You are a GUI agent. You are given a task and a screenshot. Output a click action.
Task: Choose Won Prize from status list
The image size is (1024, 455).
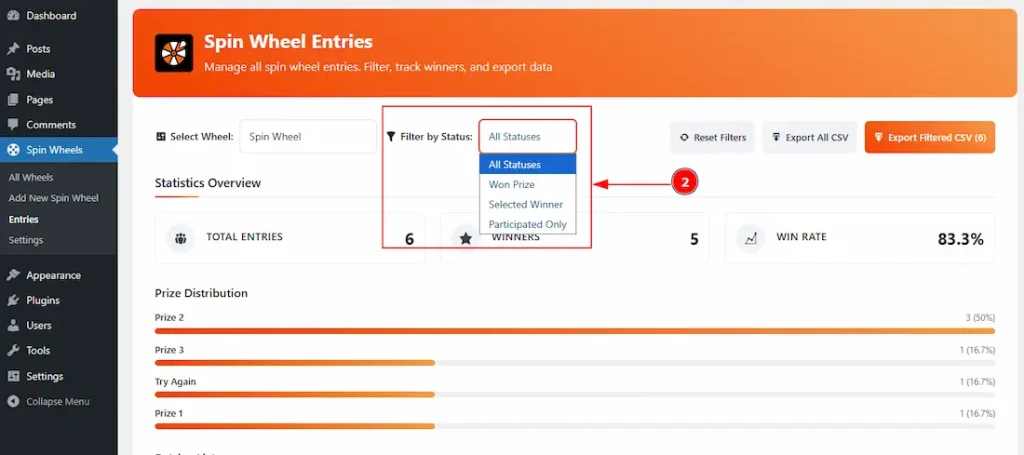click(512, 185)
